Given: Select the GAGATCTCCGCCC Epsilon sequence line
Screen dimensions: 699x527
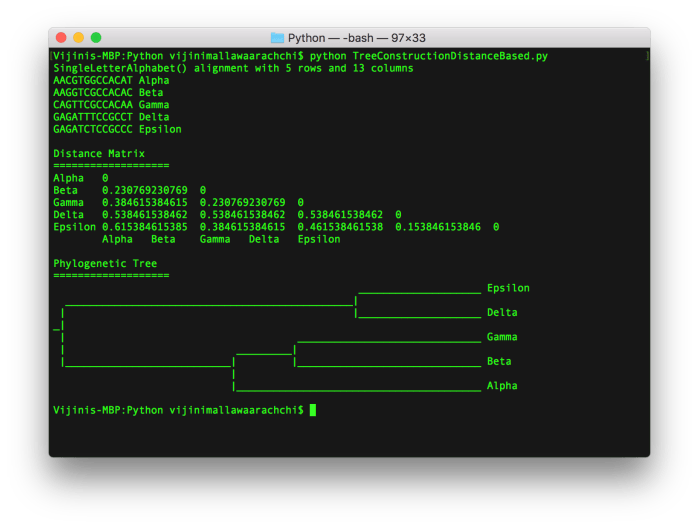Looking at the screenshot, I should coord(117,129).
